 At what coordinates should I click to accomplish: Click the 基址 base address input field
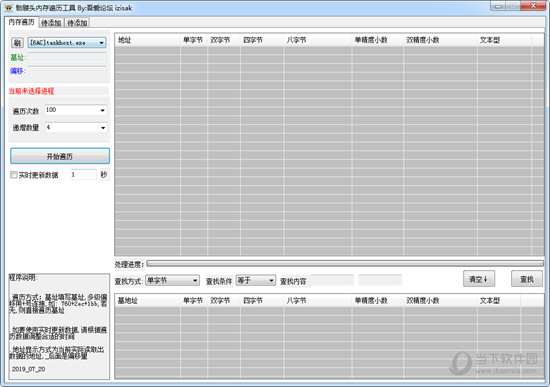[x=67, y=58]
